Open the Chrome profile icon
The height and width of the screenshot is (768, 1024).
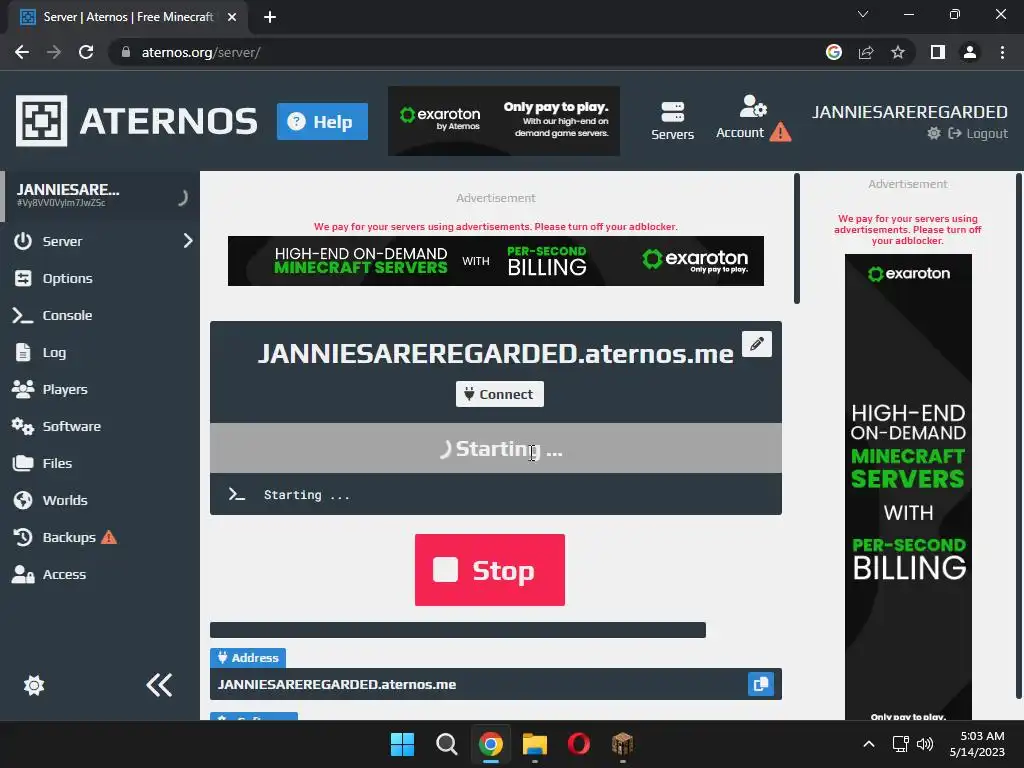(970, 52)
